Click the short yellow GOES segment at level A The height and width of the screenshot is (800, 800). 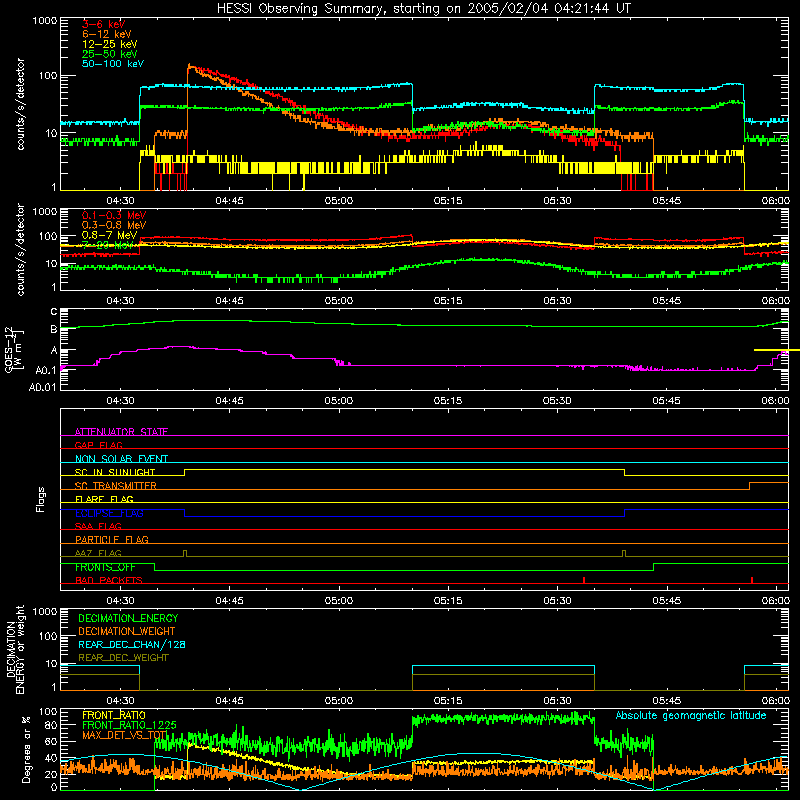click(777, 350)
